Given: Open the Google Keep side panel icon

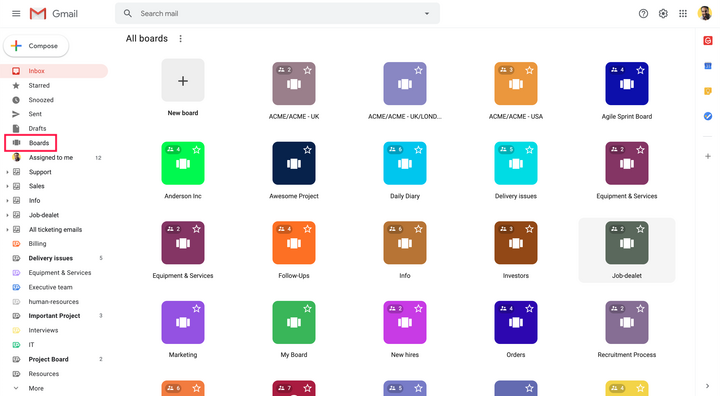Looking at the screenshot, I should [708, 91].
